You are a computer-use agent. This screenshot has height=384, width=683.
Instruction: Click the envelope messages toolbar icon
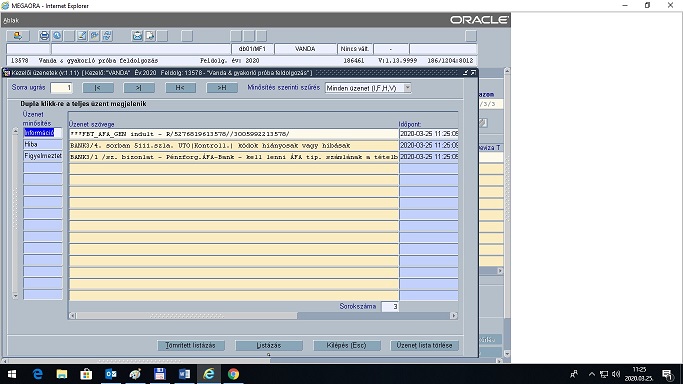click(137, 36)
